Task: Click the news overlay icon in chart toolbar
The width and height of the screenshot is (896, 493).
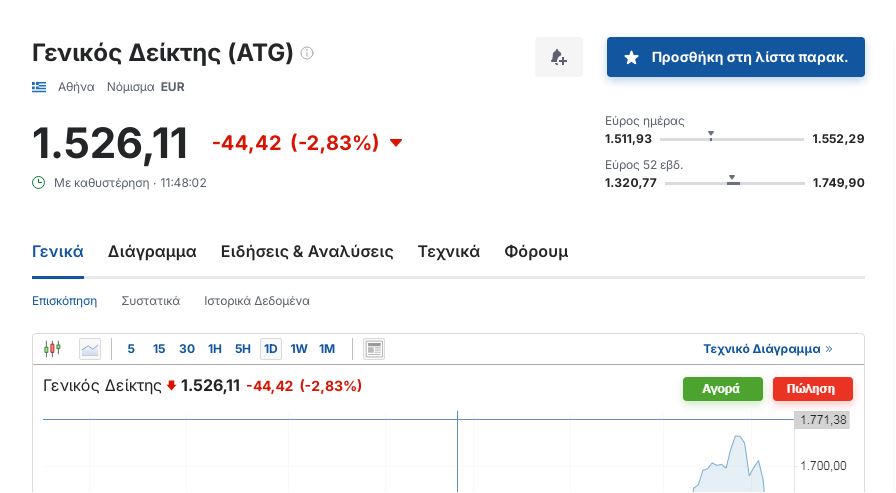Action: click(x=374, y=349)
